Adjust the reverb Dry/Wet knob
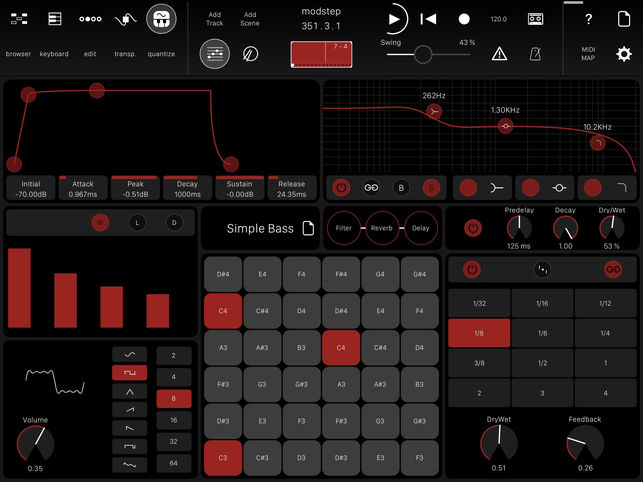643x482 pixels. click(611, 228)
